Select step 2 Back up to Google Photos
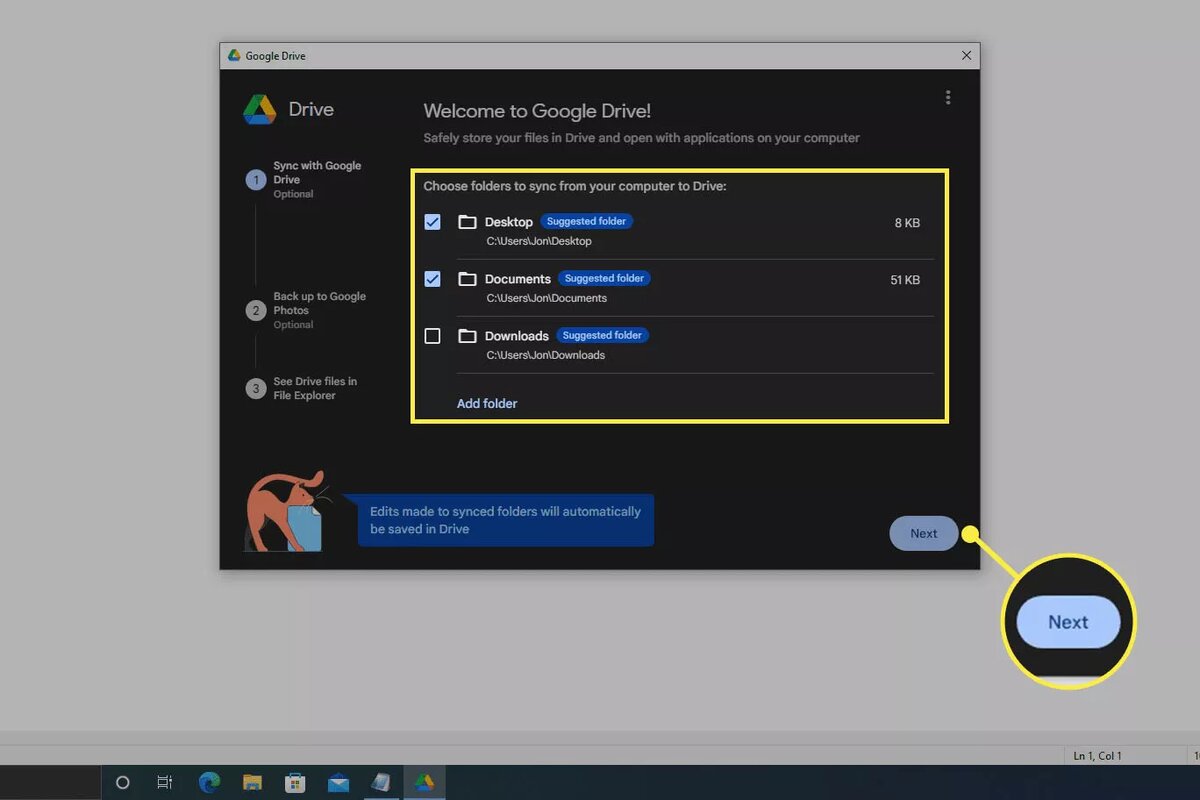The image size is (1200, 800). (307, 310)
